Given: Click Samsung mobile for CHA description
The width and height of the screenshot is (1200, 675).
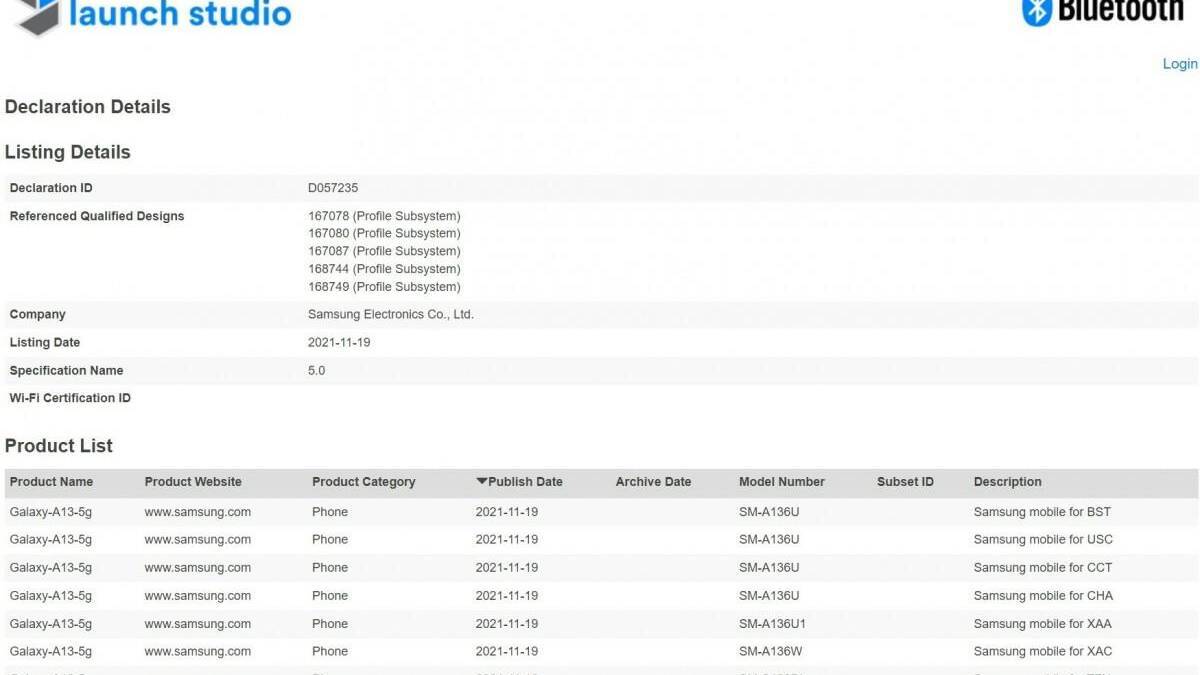Looking at the screenshot, I should coord(1043,596).
